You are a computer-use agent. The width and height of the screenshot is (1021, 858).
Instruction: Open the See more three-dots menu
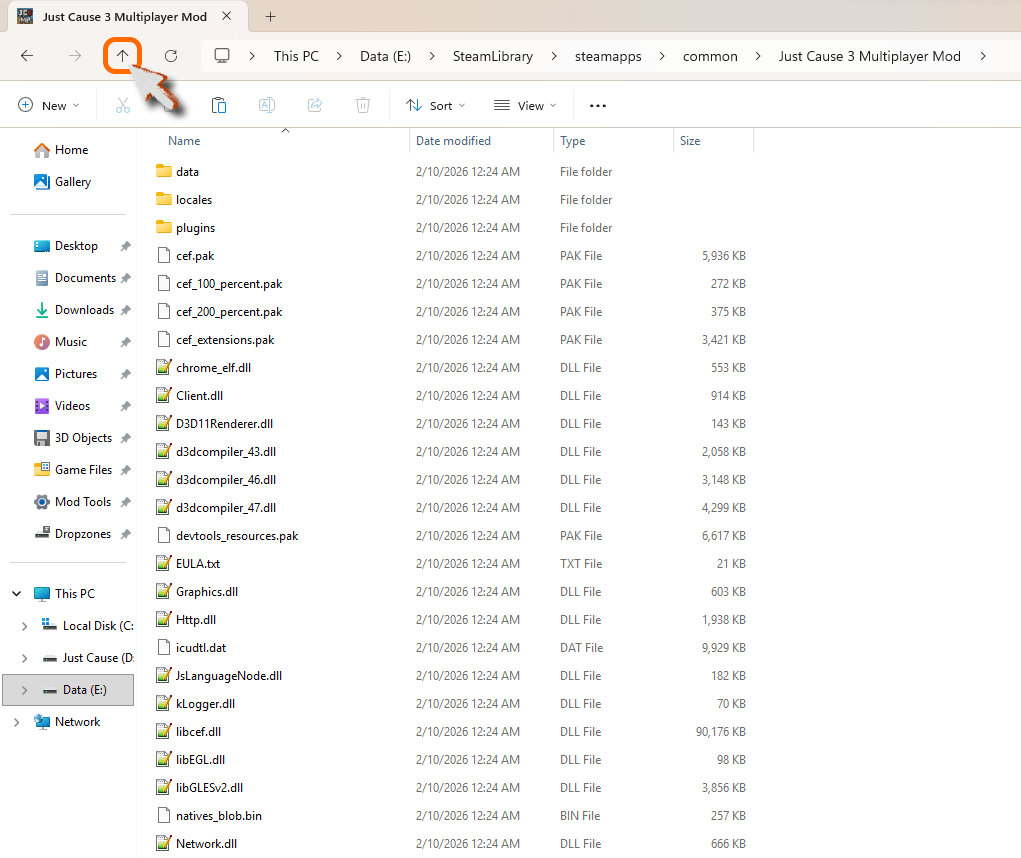click(x=598, y=105)
